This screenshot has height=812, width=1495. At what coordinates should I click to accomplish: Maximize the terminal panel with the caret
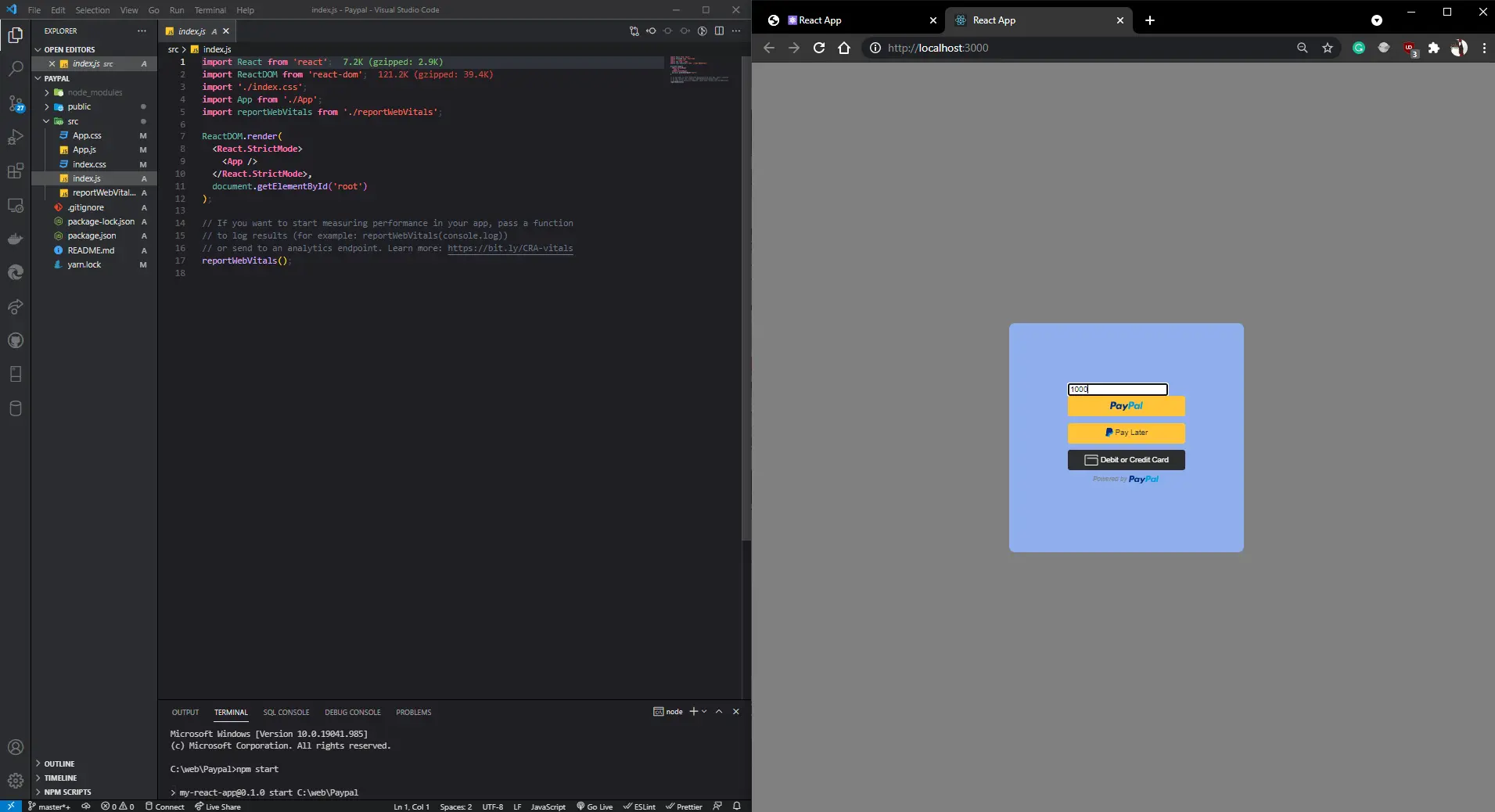click(x=719, y=712)
